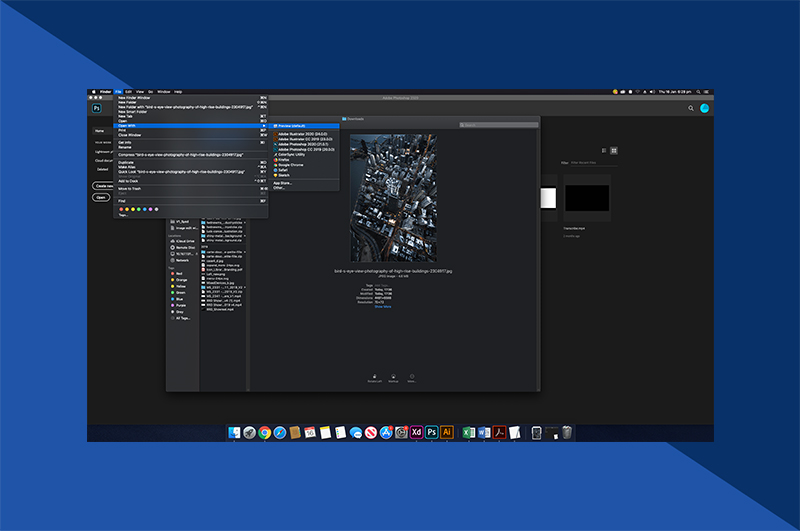Open Spotlight search in the menu bar
The image size is (800, 531).
(698, 92)
